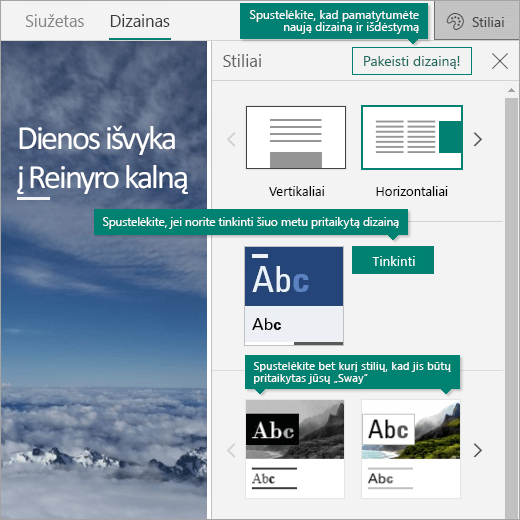
Task: Select the current blue Abc style thumbnail
Action: (x=294, y=296)
